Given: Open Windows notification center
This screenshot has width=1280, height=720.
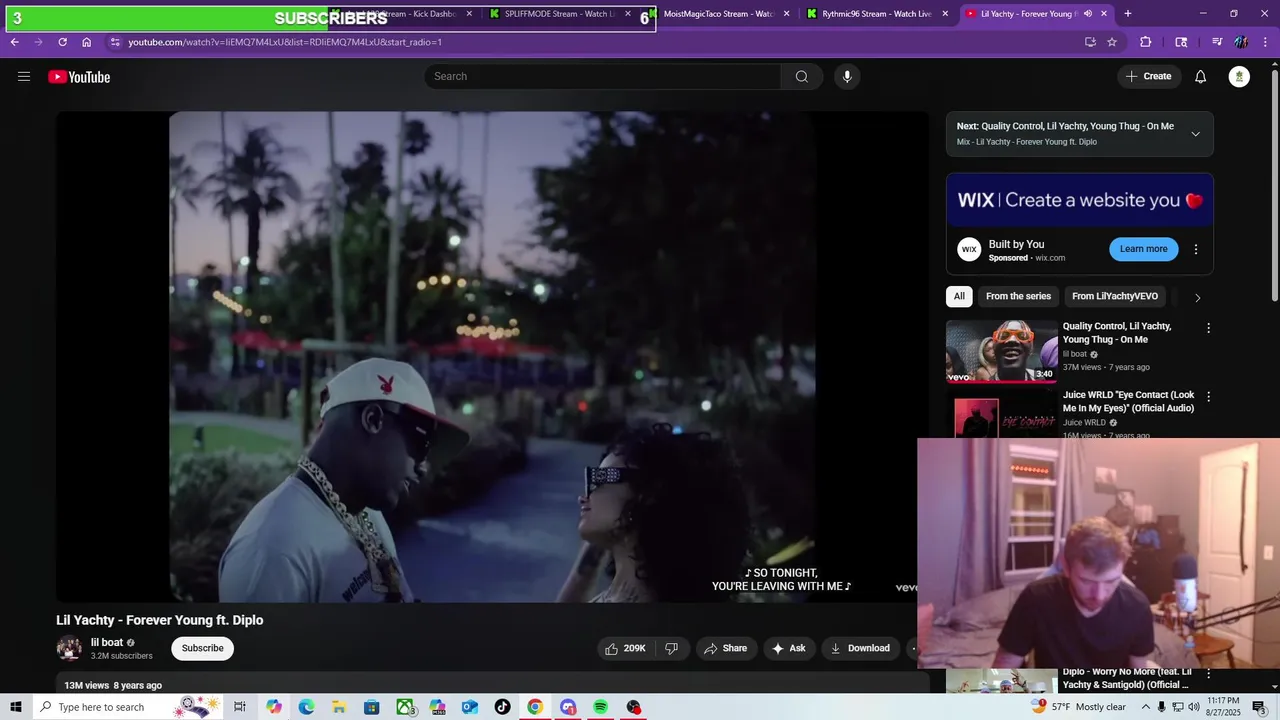Looking at the screenshot, I should point(1259,707).
